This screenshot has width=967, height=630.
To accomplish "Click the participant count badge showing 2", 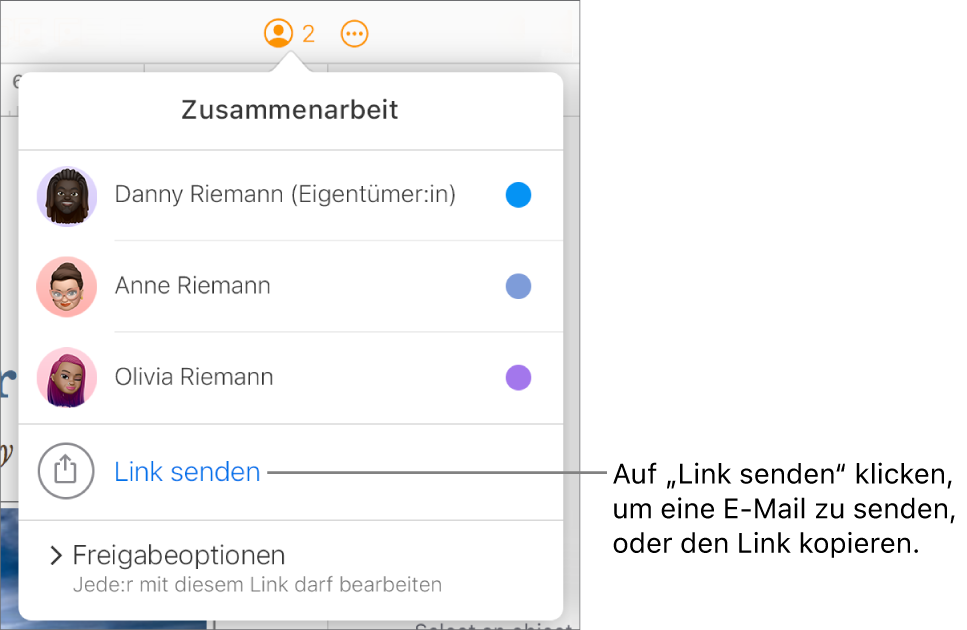I will pos(308,32).
